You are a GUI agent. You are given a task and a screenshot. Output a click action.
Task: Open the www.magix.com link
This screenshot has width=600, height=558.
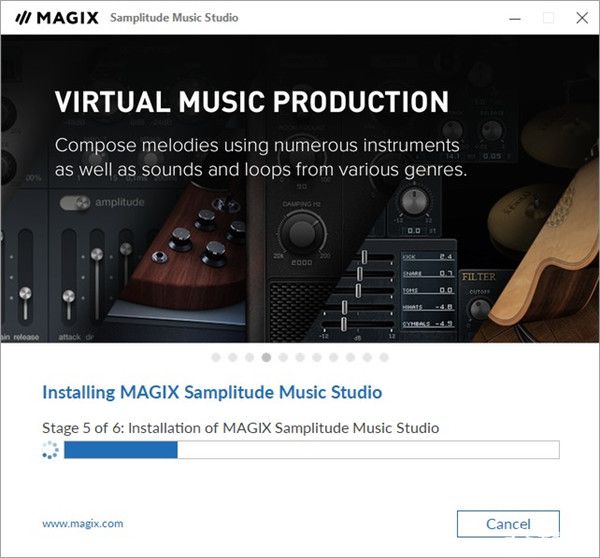coord(83,523)
